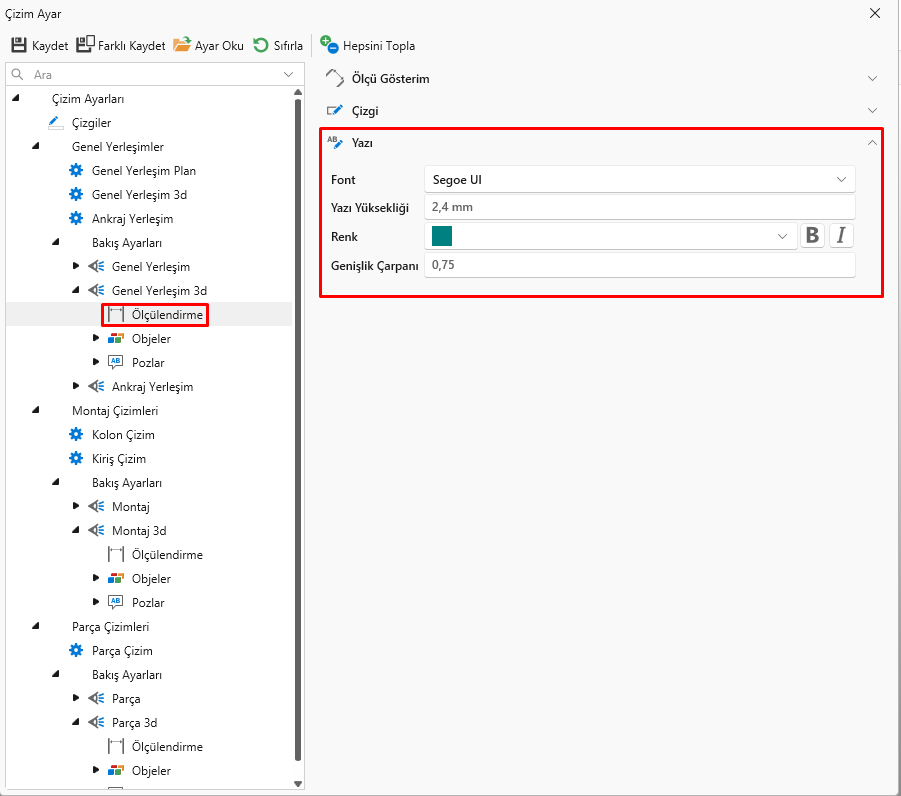Expand the Çizgi section
The height and width of the screenshot is (796, 901).
click(x=600, y=111)
